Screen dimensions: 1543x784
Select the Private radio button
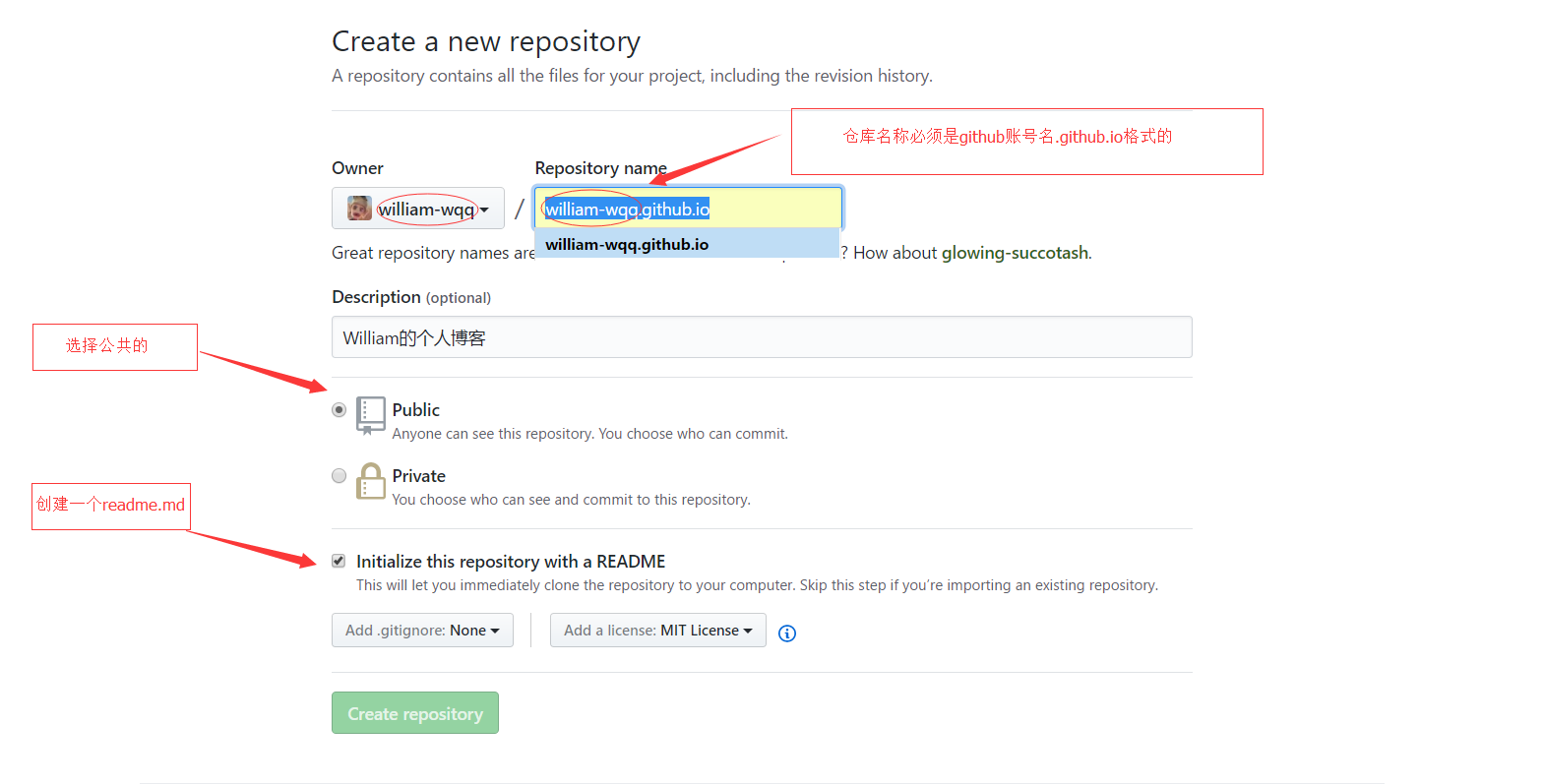coord(339,475)
